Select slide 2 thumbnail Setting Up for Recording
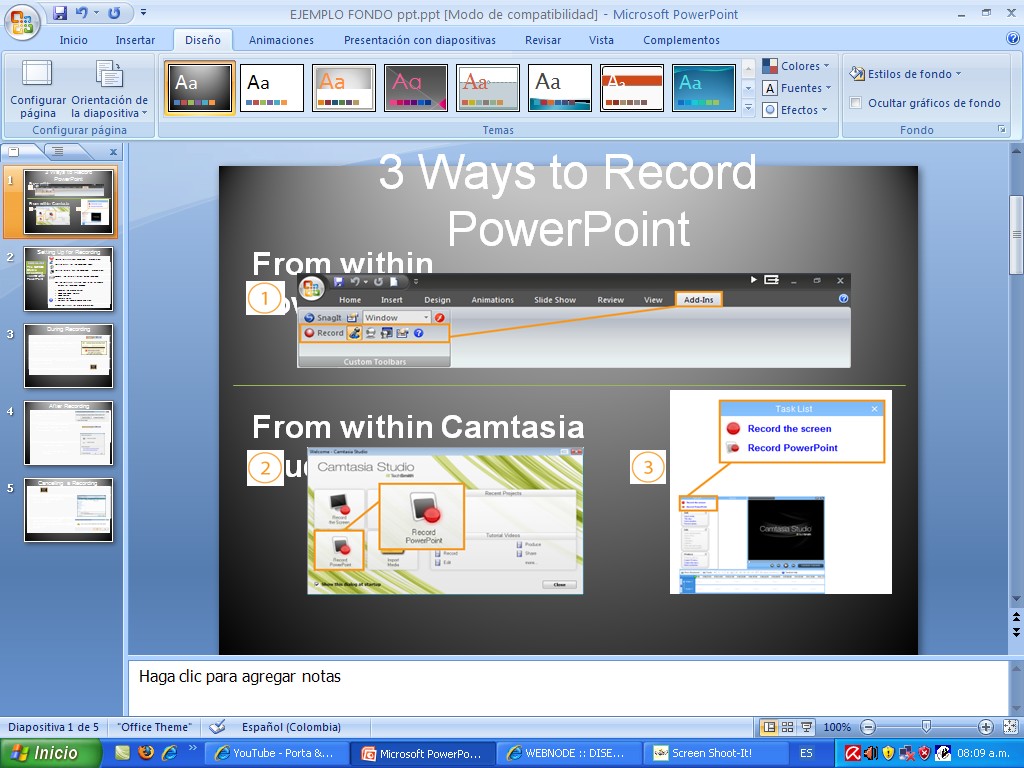Screen dimensions: 1024x768 68,279
